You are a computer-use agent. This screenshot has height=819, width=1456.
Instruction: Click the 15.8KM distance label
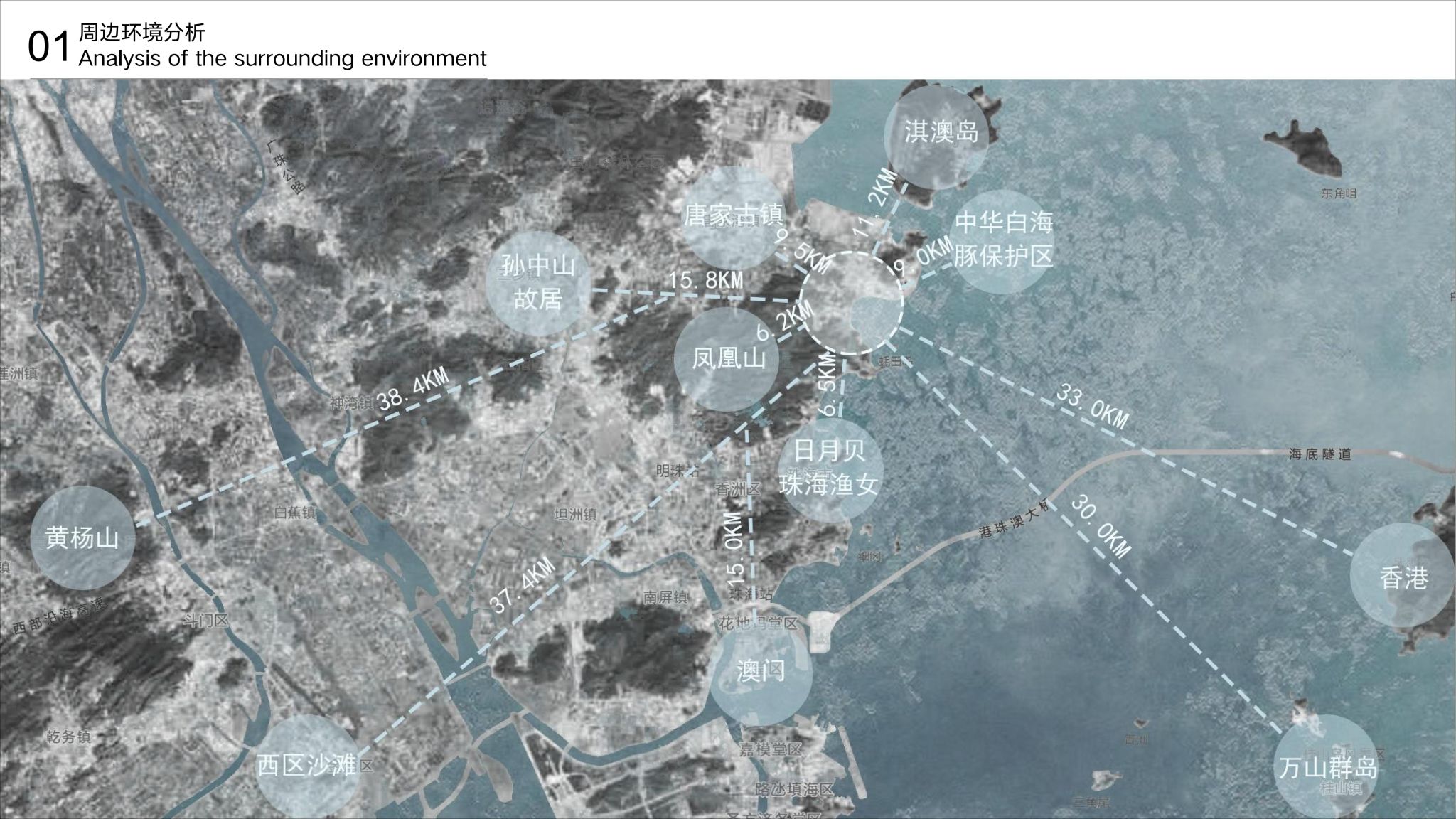[705, 280]
